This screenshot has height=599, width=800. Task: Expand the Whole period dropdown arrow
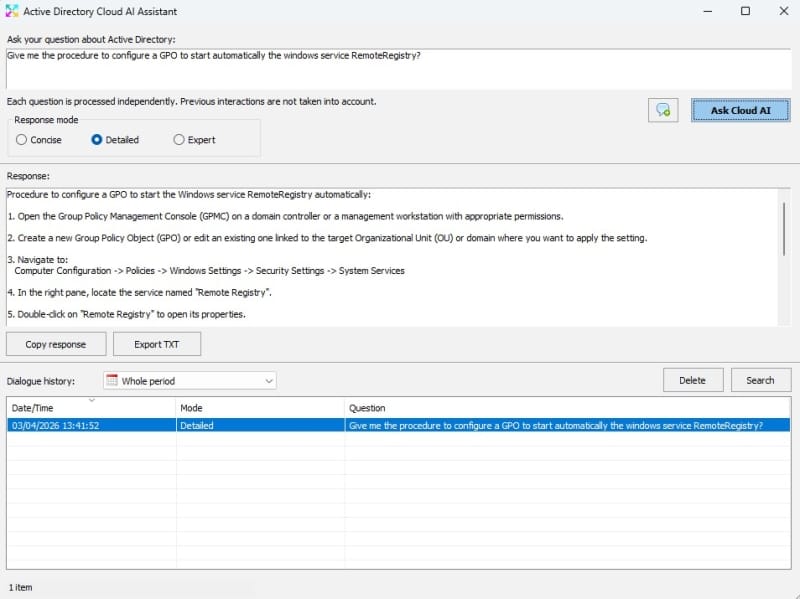[x=268, y=381]
